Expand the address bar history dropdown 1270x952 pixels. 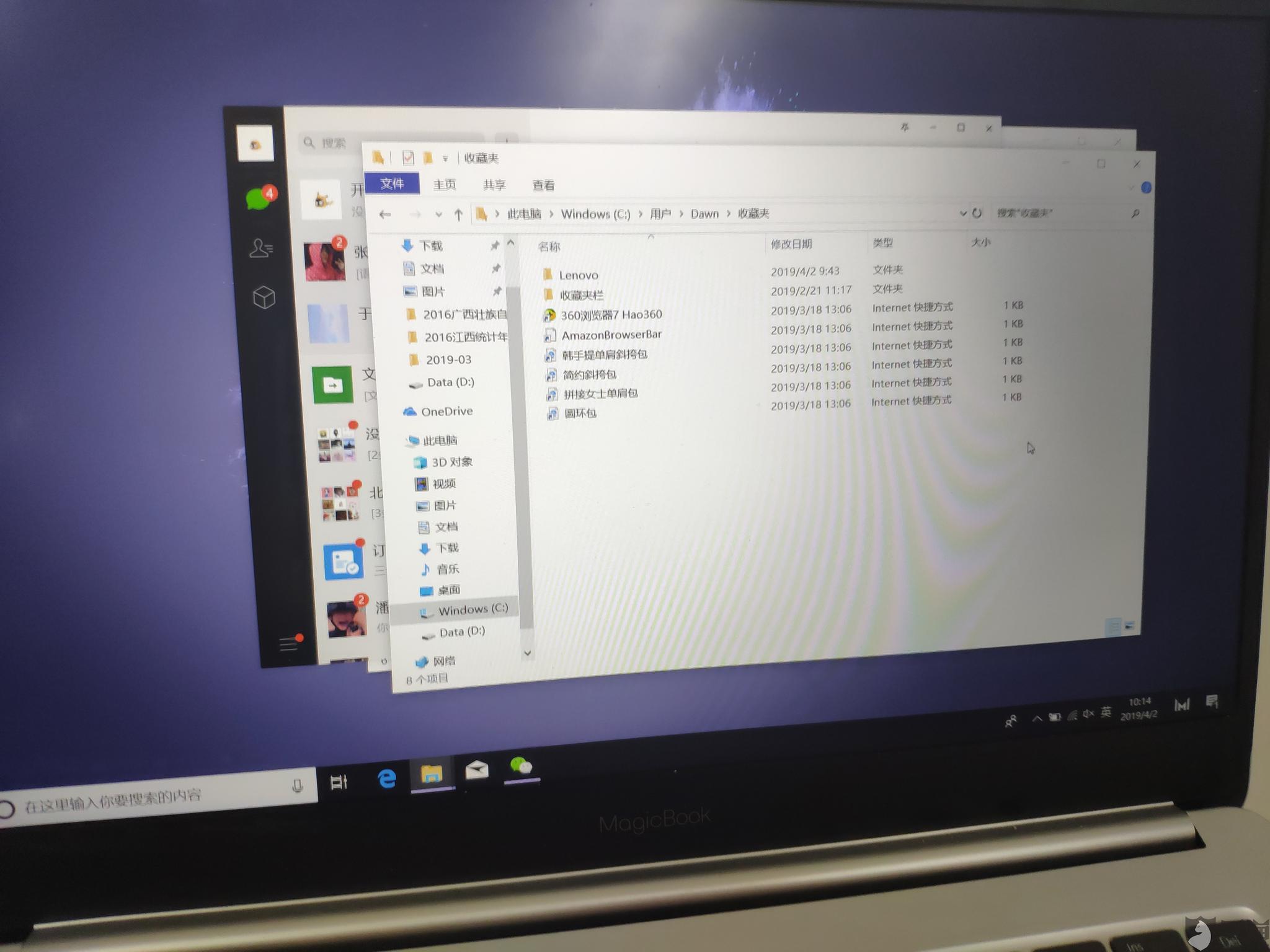(963, 213)
